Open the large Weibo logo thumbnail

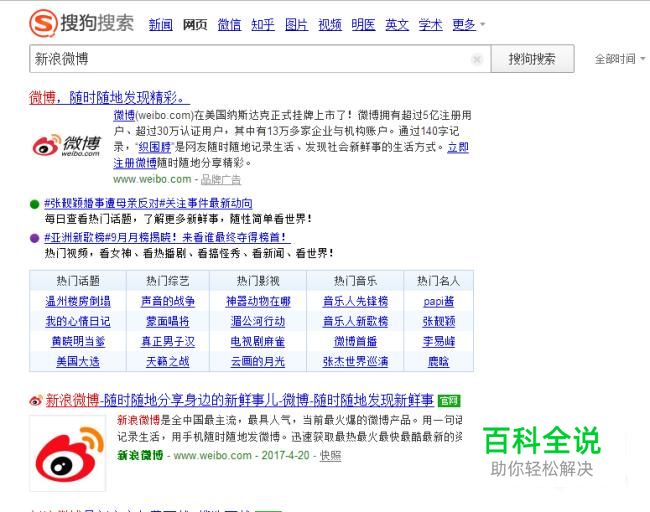coord(68,454)
